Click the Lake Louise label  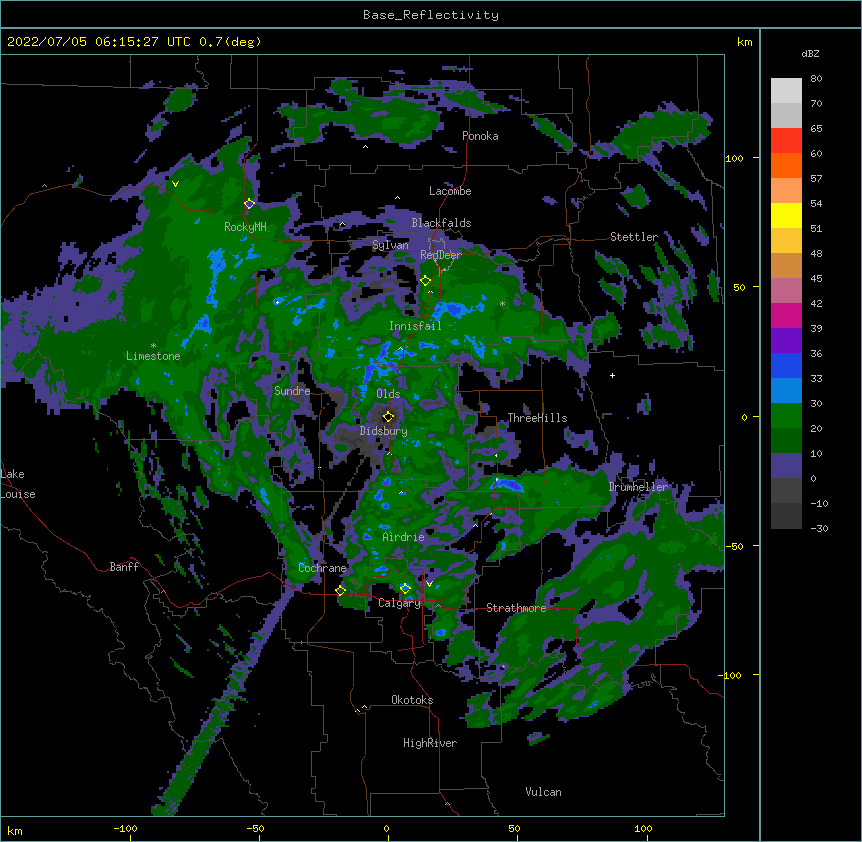tap(18, 484)
